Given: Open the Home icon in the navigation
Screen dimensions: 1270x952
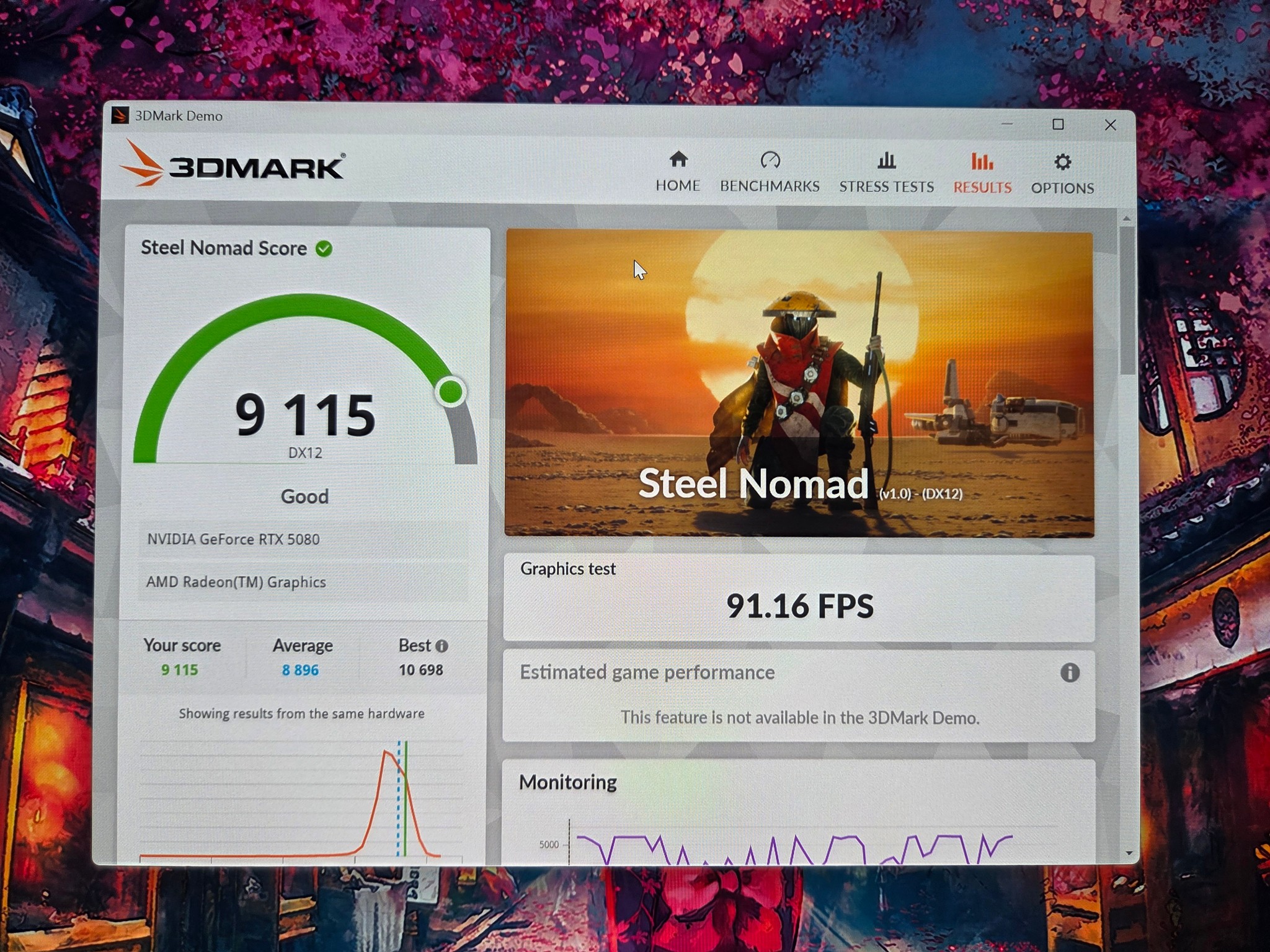Looking at the screenshot, I should (678, 159).
